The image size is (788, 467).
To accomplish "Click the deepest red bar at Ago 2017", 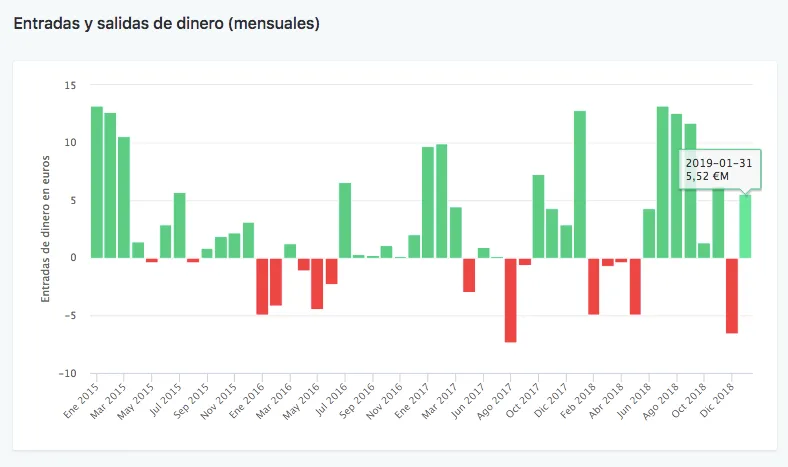I will click(510, 300).
